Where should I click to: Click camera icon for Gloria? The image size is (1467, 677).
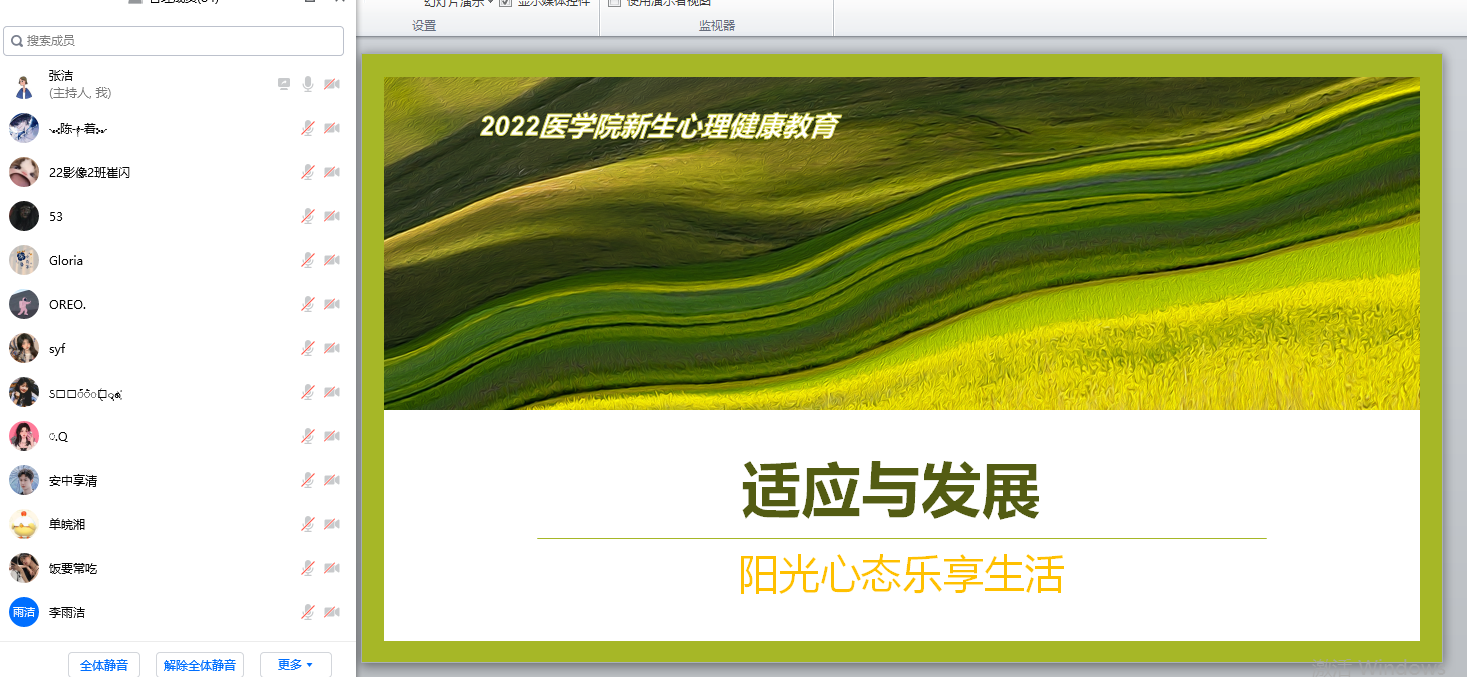pyautogui.click(x=332, y=260)
